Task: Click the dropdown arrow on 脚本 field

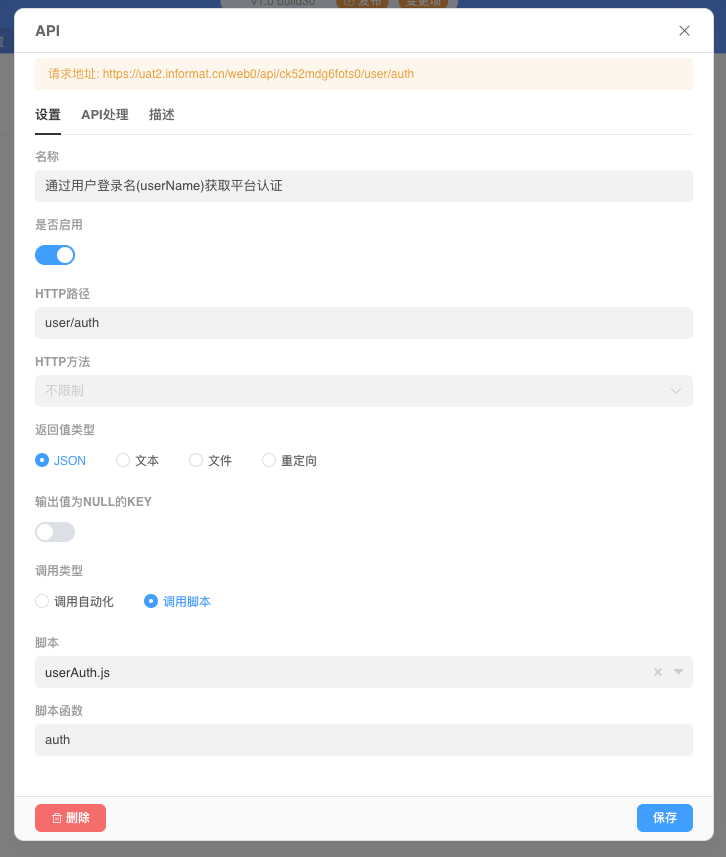Action: pyautogui.click(x=676, y=672)
